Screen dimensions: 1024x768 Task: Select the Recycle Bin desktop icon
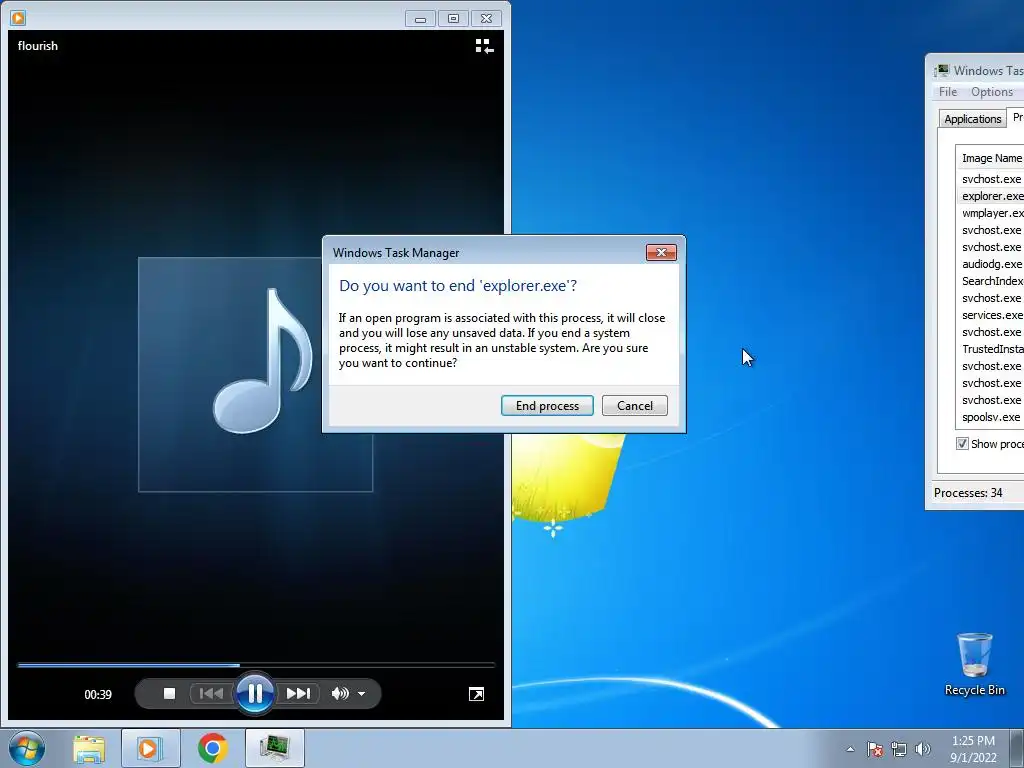(x=974, y=664)
